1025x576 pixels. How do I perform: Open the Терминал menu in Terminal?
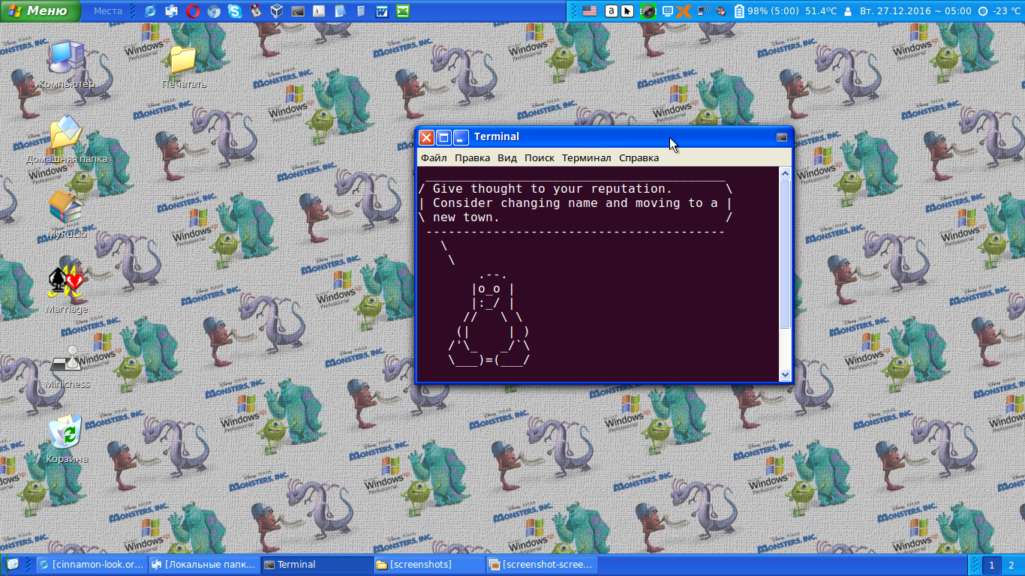[x=586, y=158]
